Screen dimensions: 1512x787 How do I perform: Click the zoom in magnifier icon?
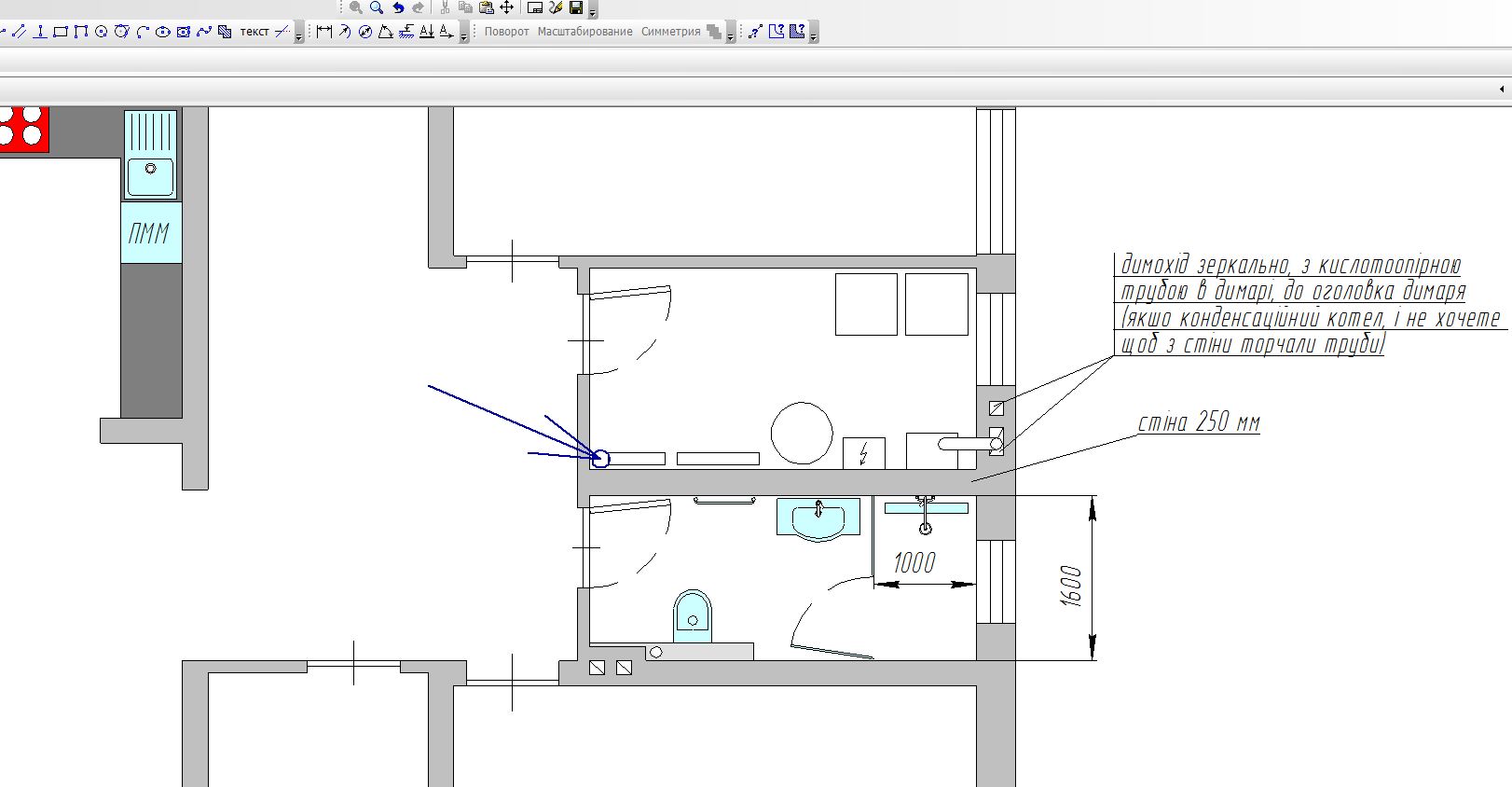tap(377, 7)
